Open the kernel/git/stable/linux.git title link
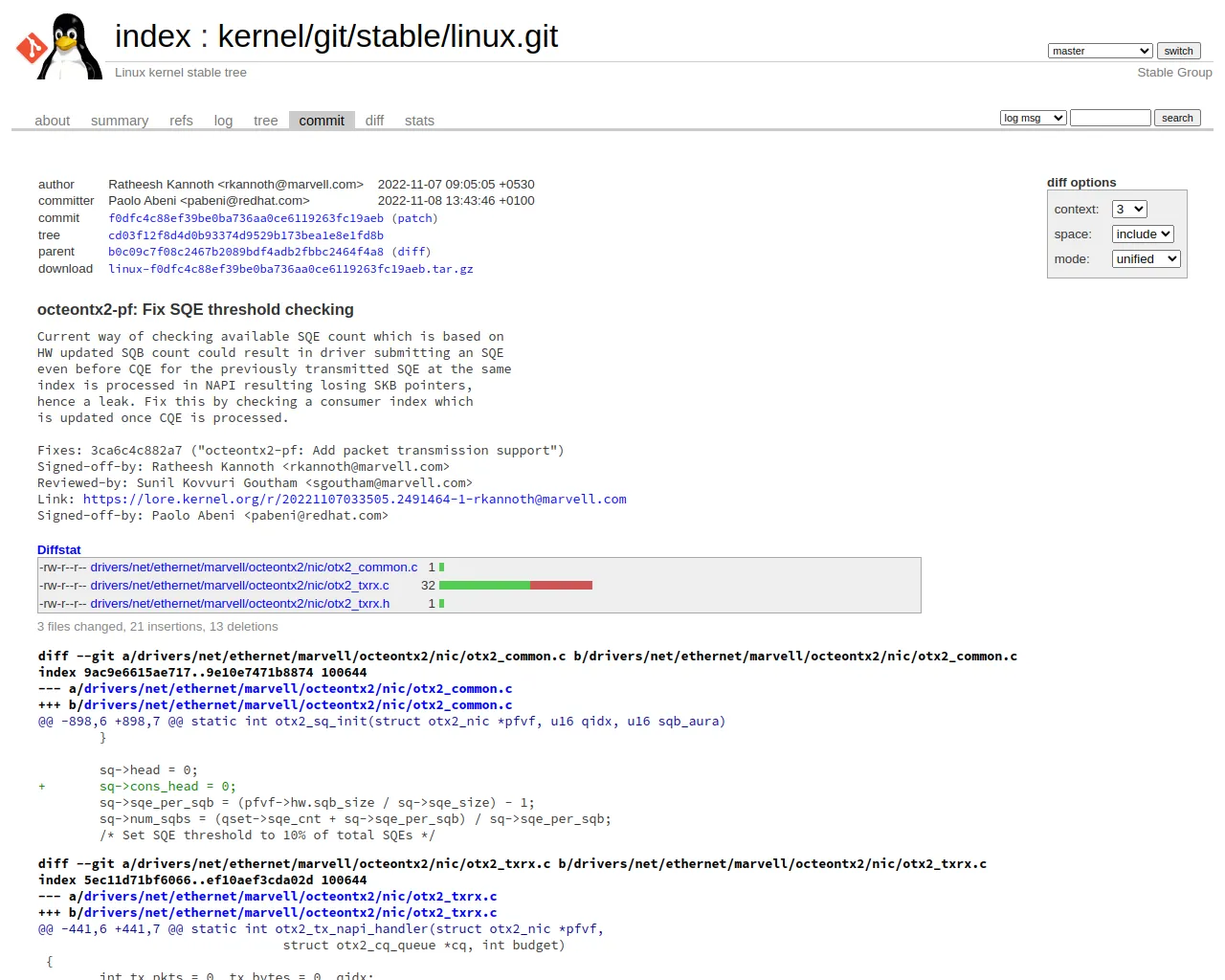 click(x=388, y=36)
